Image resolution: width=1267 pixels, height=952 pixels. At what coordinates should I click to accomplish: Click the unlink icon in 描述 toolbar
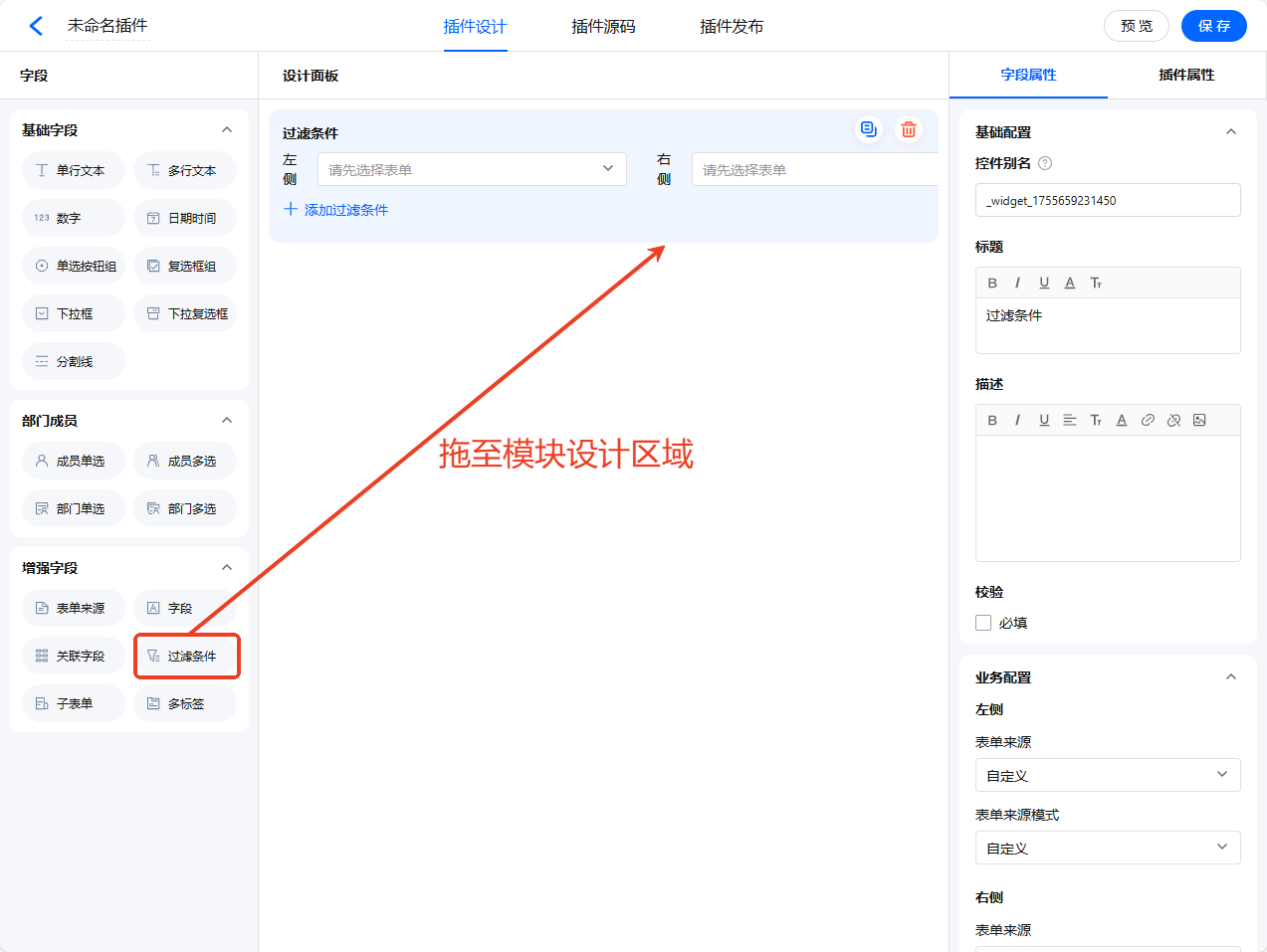point(1173,420)
